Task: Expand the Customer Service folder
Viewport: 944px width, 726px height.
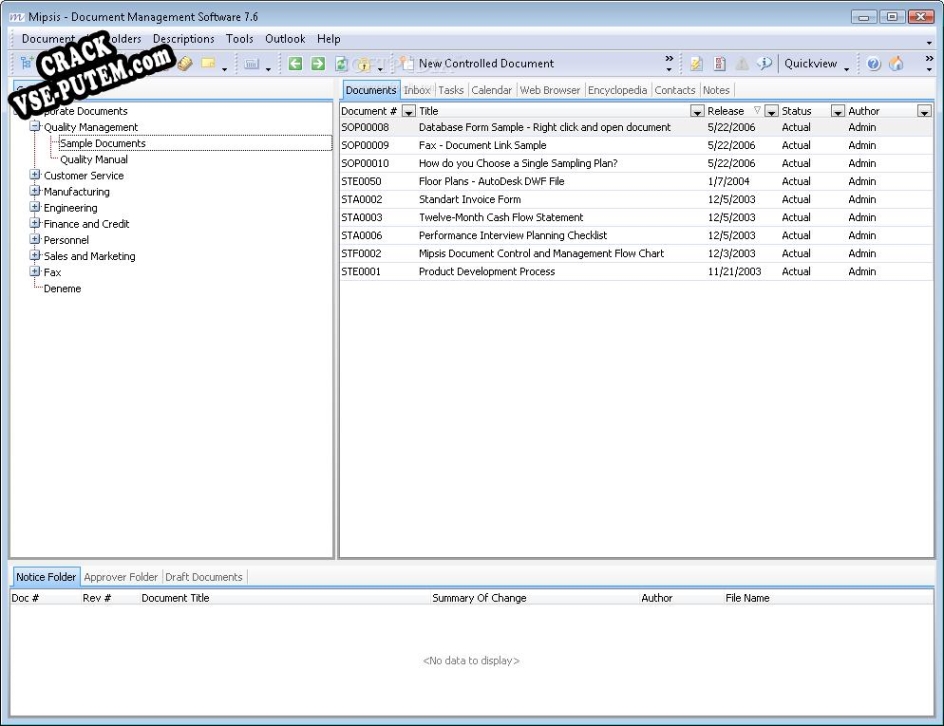Action: tap(35, 175)
